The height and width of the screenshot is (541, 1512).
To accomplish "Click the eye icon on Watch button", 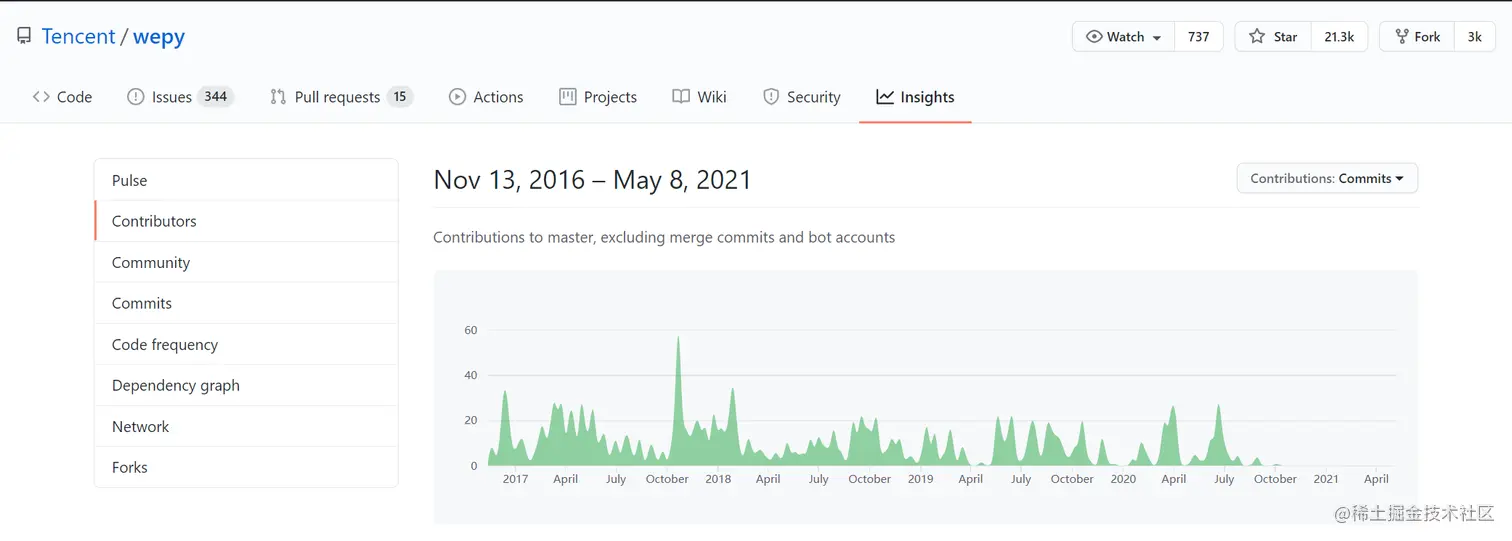I will coord(1094,36).
